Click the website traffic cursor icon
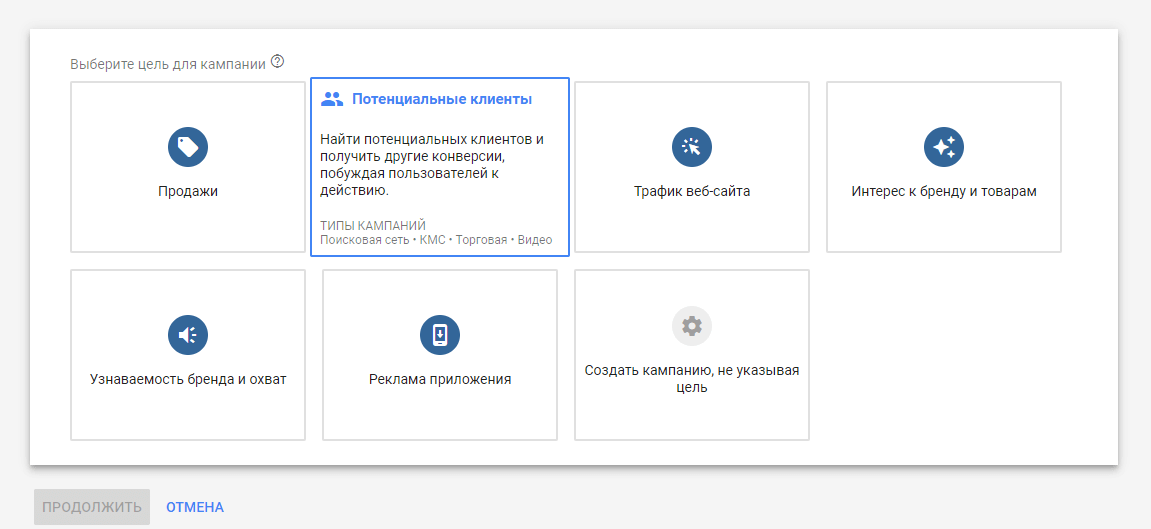Image resolution: width=1151 pixels, height=529 pixels. click(x=691, y=147)
